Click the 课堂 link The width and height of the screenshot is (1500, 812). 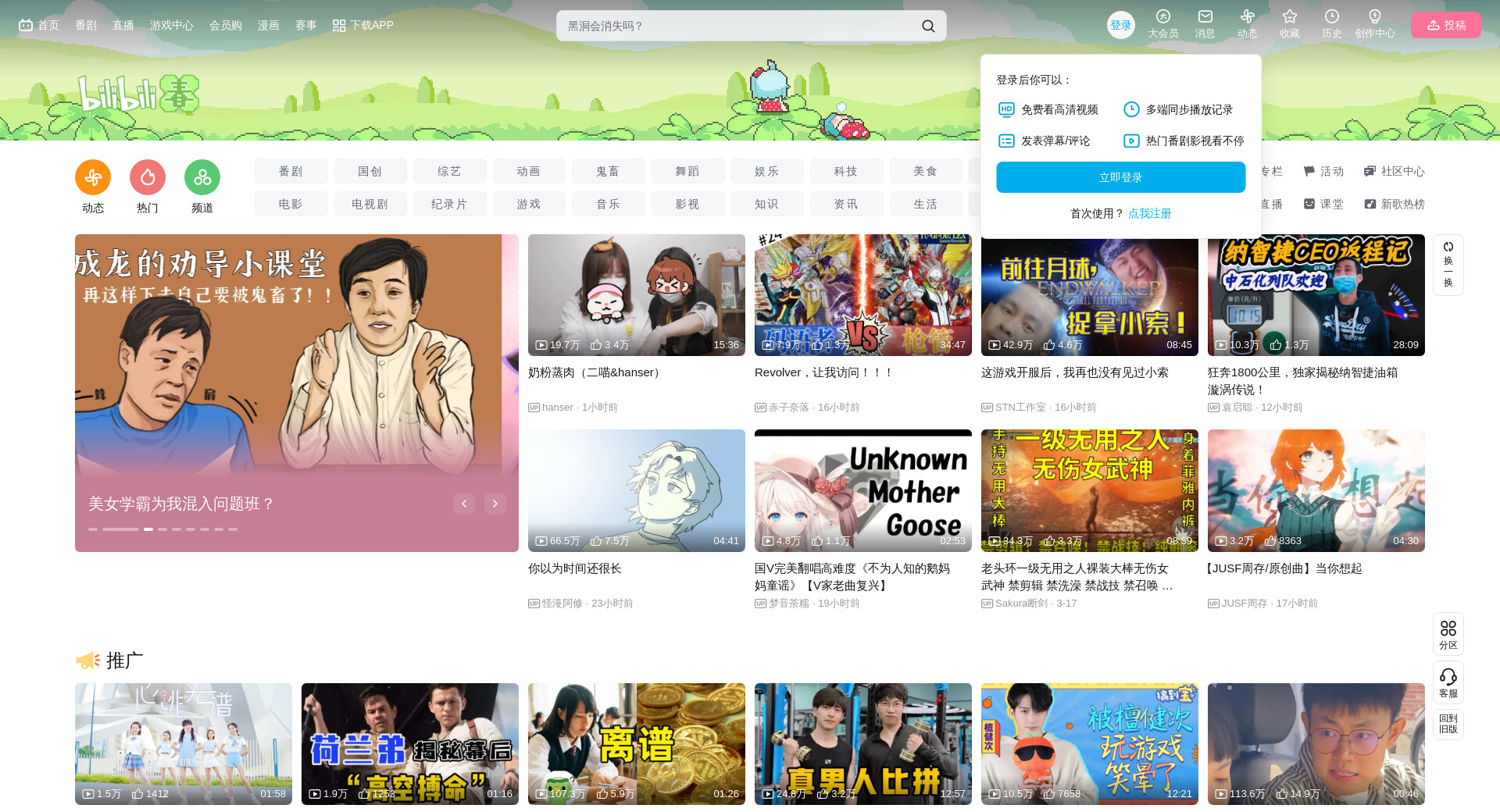[x=1323, y=204]
